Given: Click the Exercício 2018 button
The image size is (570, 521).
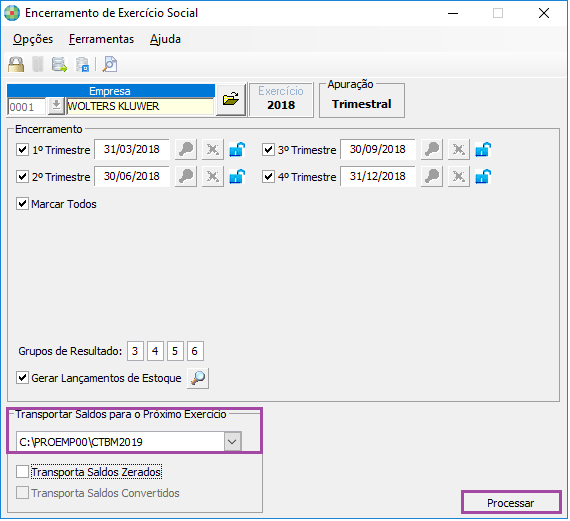Looking at the screenshot, I should pos(281,99).
